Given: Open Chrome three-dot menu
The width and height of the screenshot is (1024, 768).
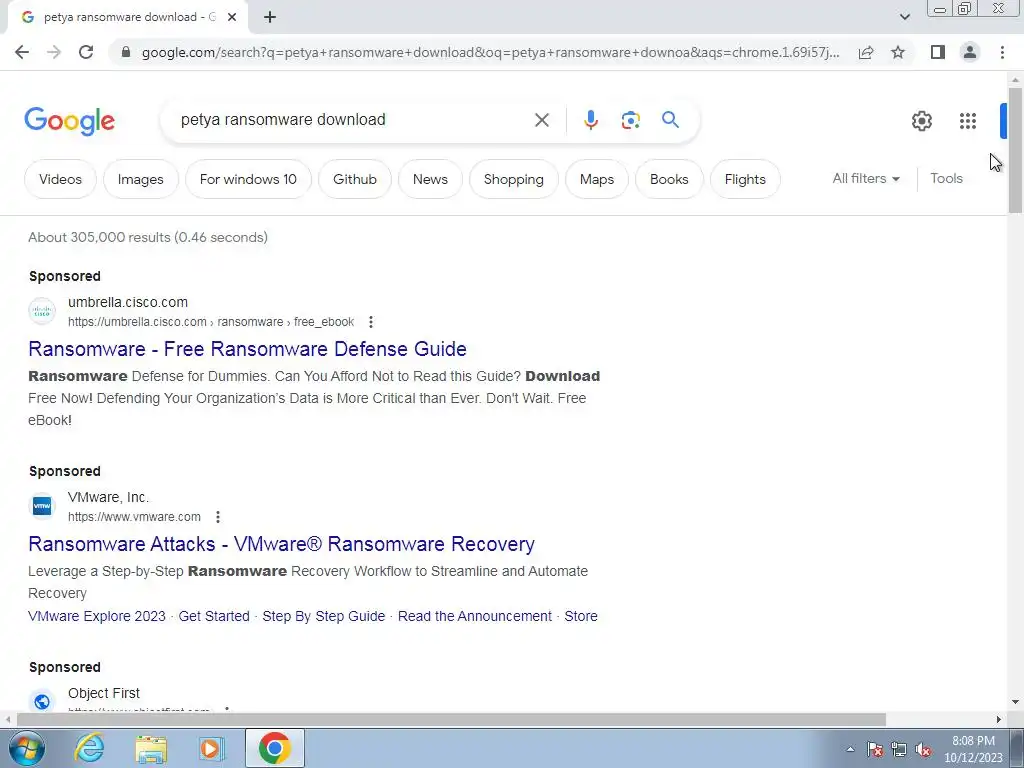Looking at the screenshot, I should coord(1002,52).
